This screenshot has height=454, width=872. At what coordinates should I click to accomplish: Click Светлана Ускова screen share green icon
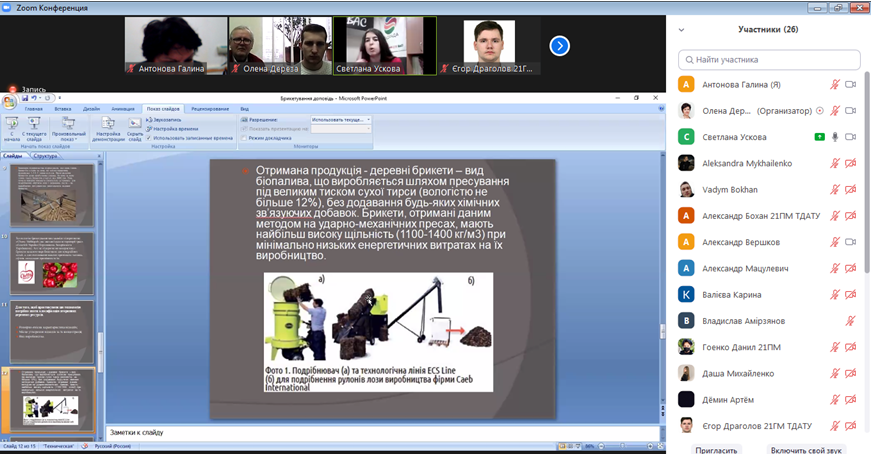pos(819,137)
